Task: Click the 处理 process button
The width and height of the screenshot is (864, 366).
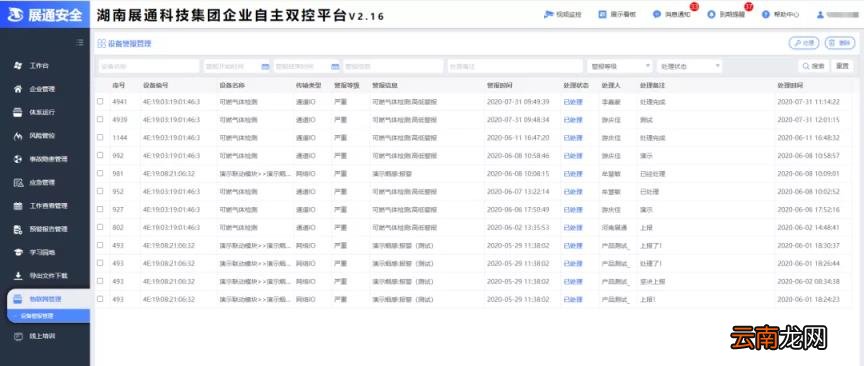Action: [x=804, y=43]
